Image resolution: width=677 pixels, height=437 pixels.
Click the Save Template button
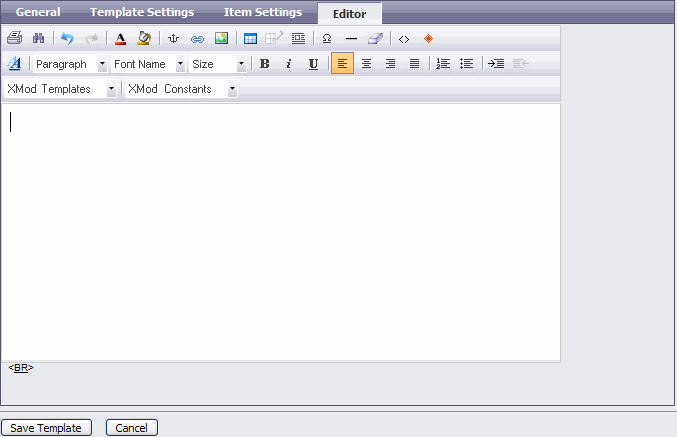[46, 428]
